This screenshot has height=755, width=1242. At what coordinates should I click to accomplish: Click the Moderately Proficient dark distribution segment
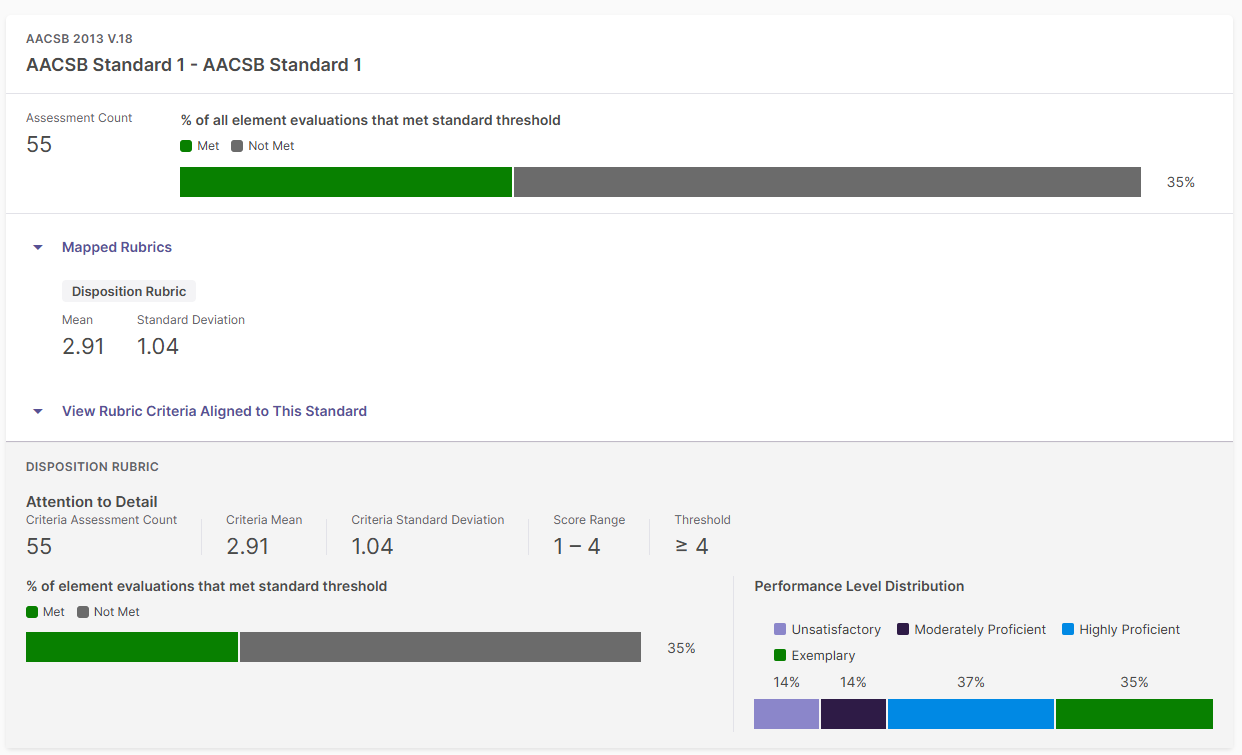point(853,714)
